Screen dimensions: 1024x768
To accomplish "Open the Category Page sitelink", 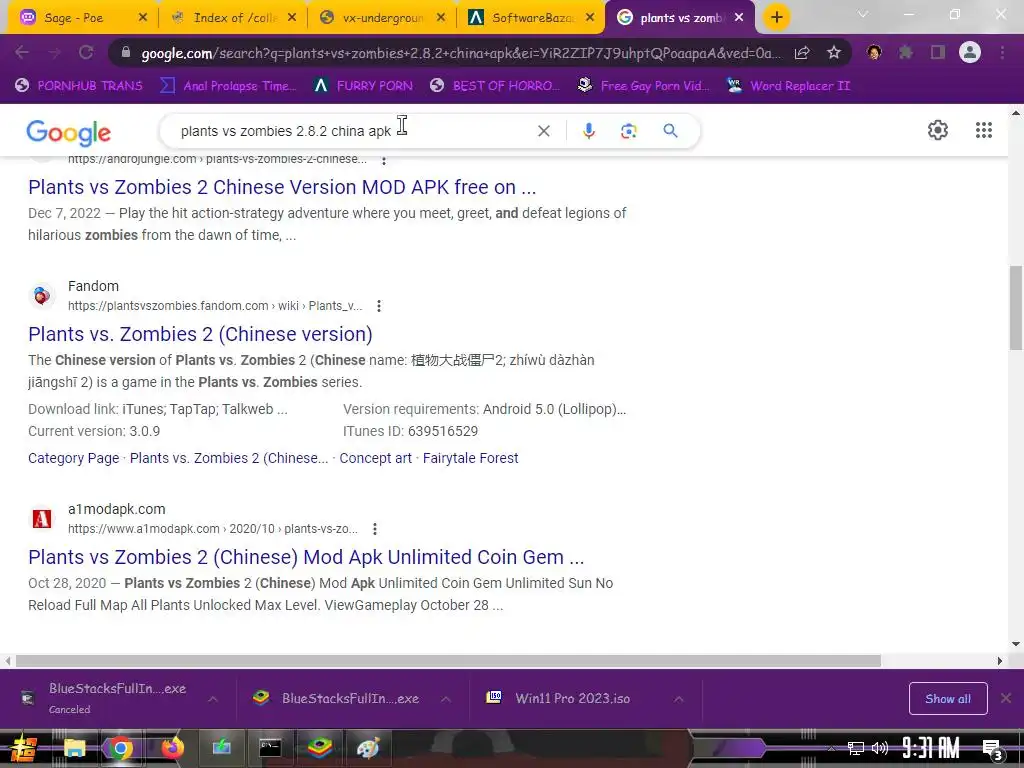I will (74, 458).
